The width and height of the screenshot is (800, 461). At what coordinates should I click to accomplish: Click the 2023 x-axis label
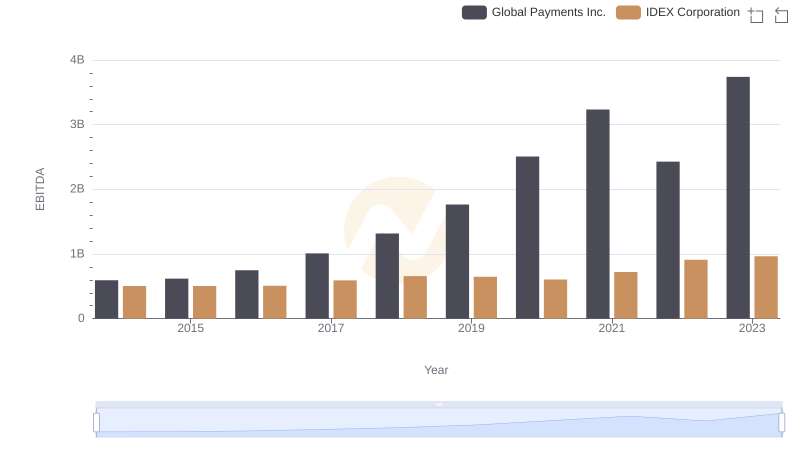[752, 328]
